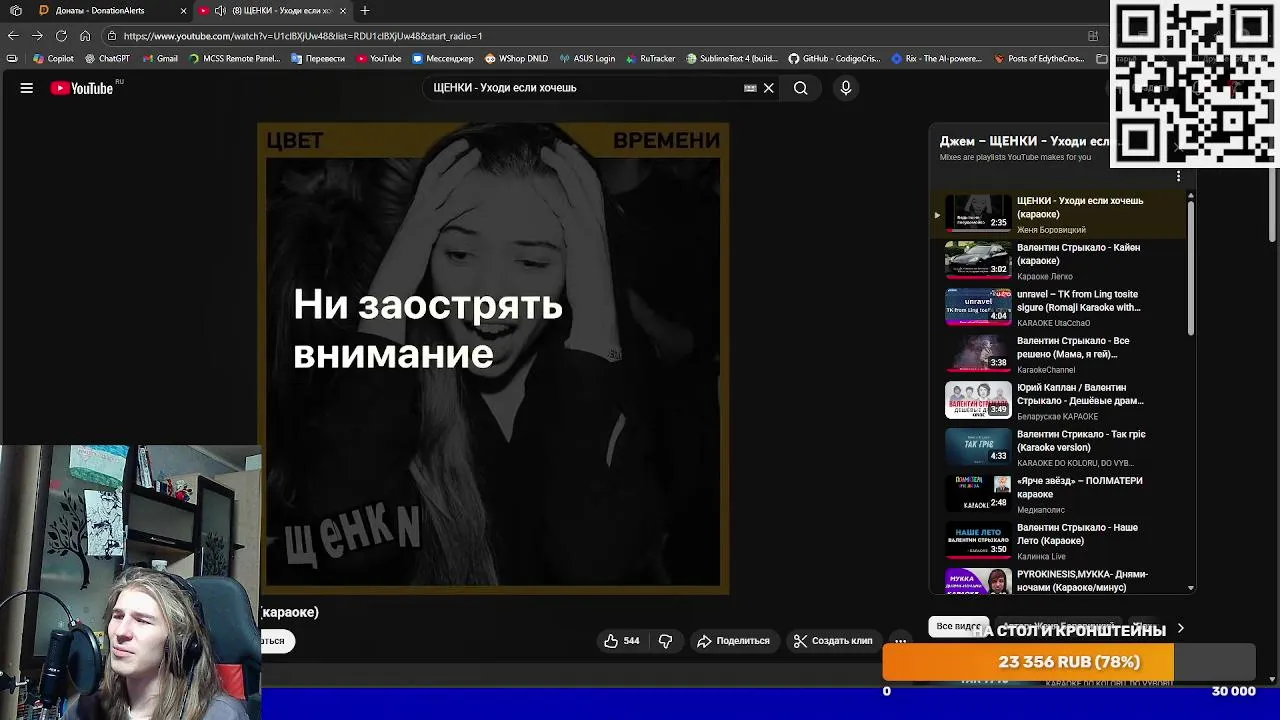This screenshot has height=720, width=1280.
Task: Open the currently playing 2:35 ЩЕНКИ thumbnail
Action: [x=978, y=213]
